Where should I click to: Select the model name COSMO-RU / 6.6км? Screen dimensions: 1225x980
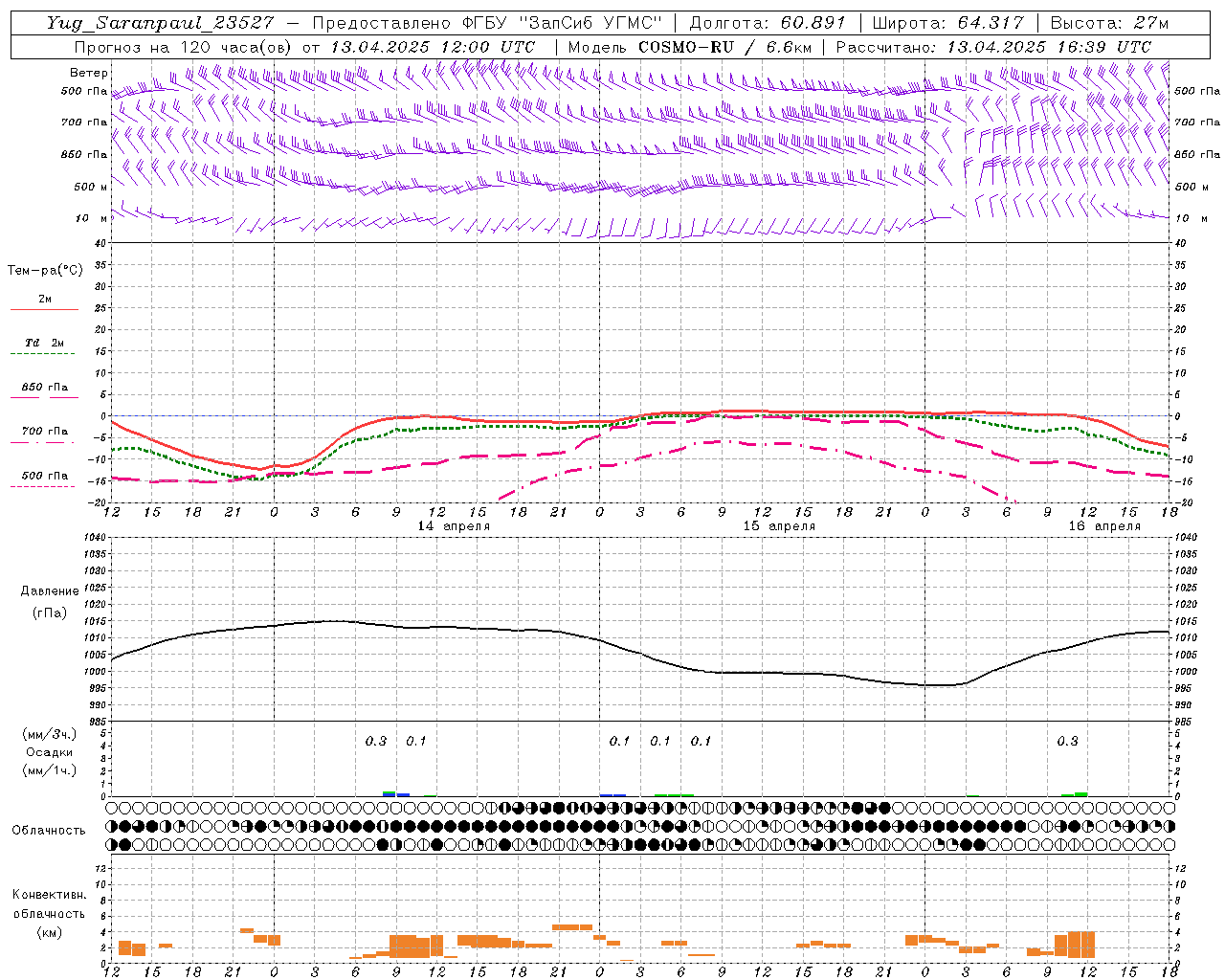[x=724, y=47]
